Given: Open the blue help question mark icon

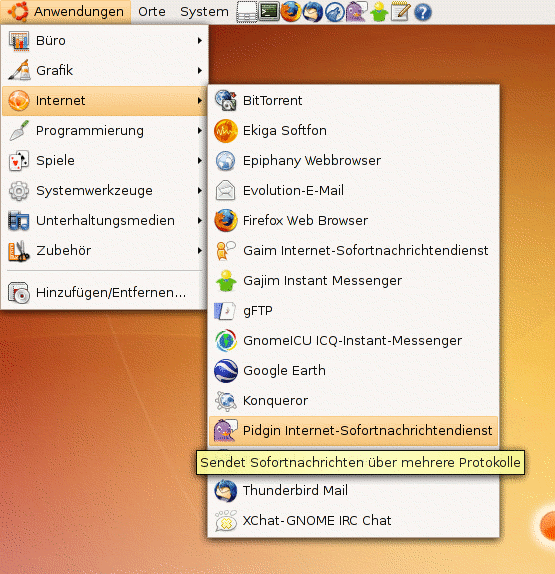Looking at the screenshot, I should pos(422,12).
